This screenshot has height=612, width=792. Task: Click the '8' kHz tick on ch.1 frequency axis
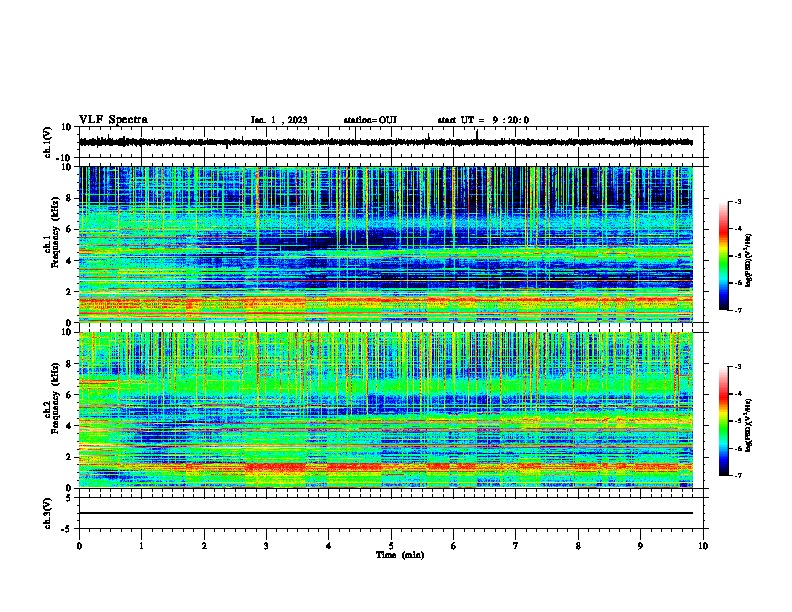69,198
